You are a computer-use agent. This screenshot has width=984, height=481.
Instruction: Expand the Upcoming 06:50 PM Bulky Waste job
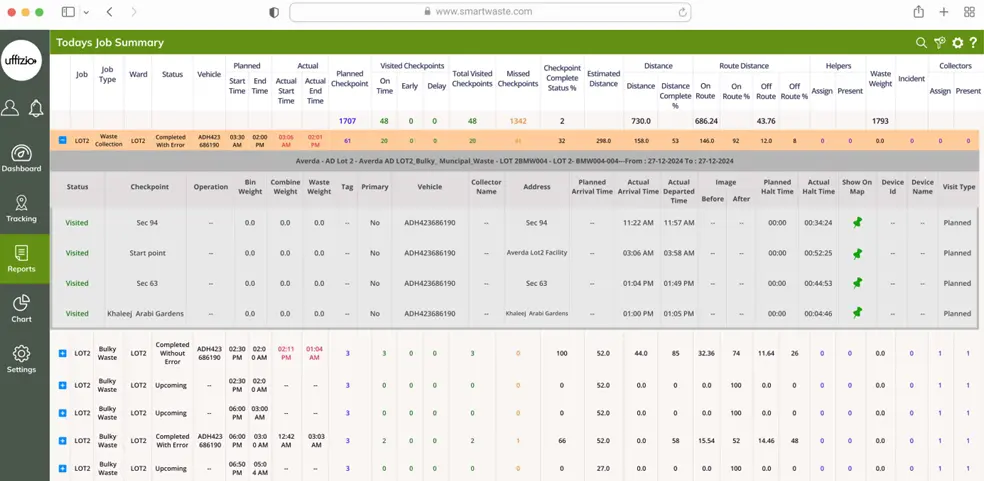coord(62,468)
